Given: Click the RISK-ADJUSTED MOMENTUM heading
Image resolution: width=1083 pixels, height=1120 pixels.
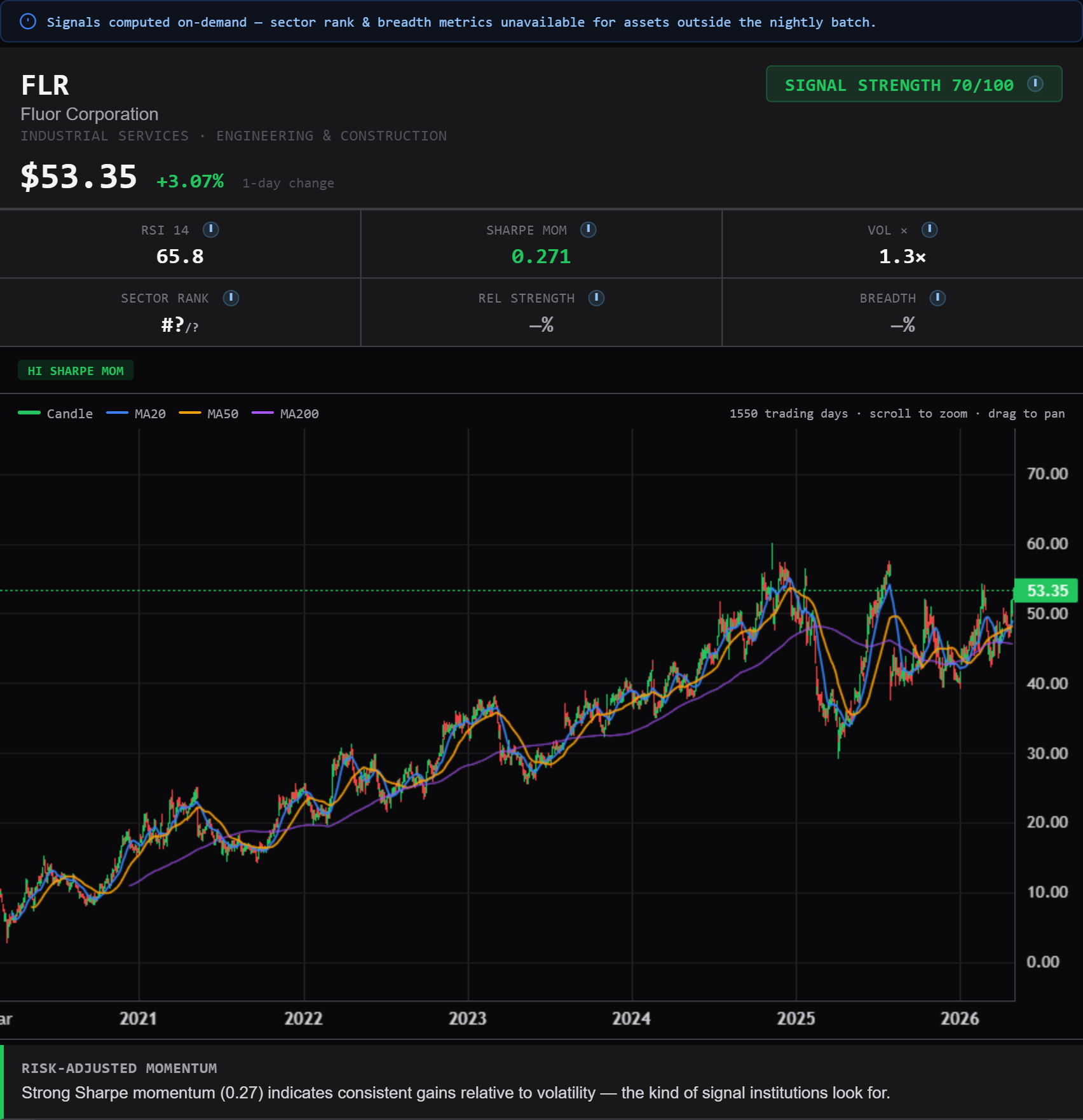Looking at the screenshot, I should pyautogui.click(x=119, y=1069).
